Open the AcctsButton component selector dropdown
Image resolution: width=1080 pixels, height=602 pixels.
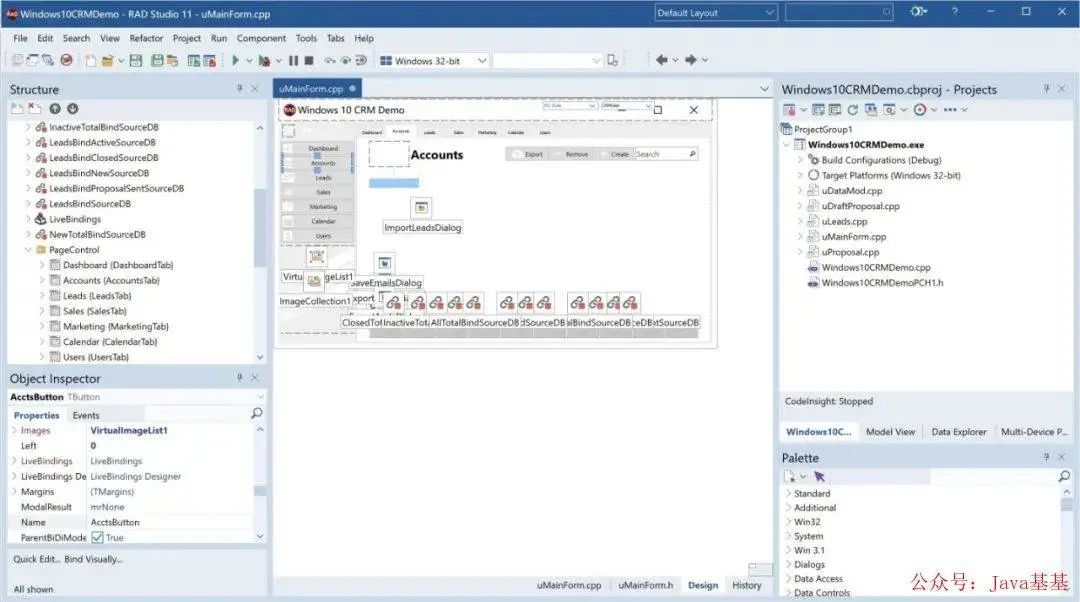click(260, 397)
